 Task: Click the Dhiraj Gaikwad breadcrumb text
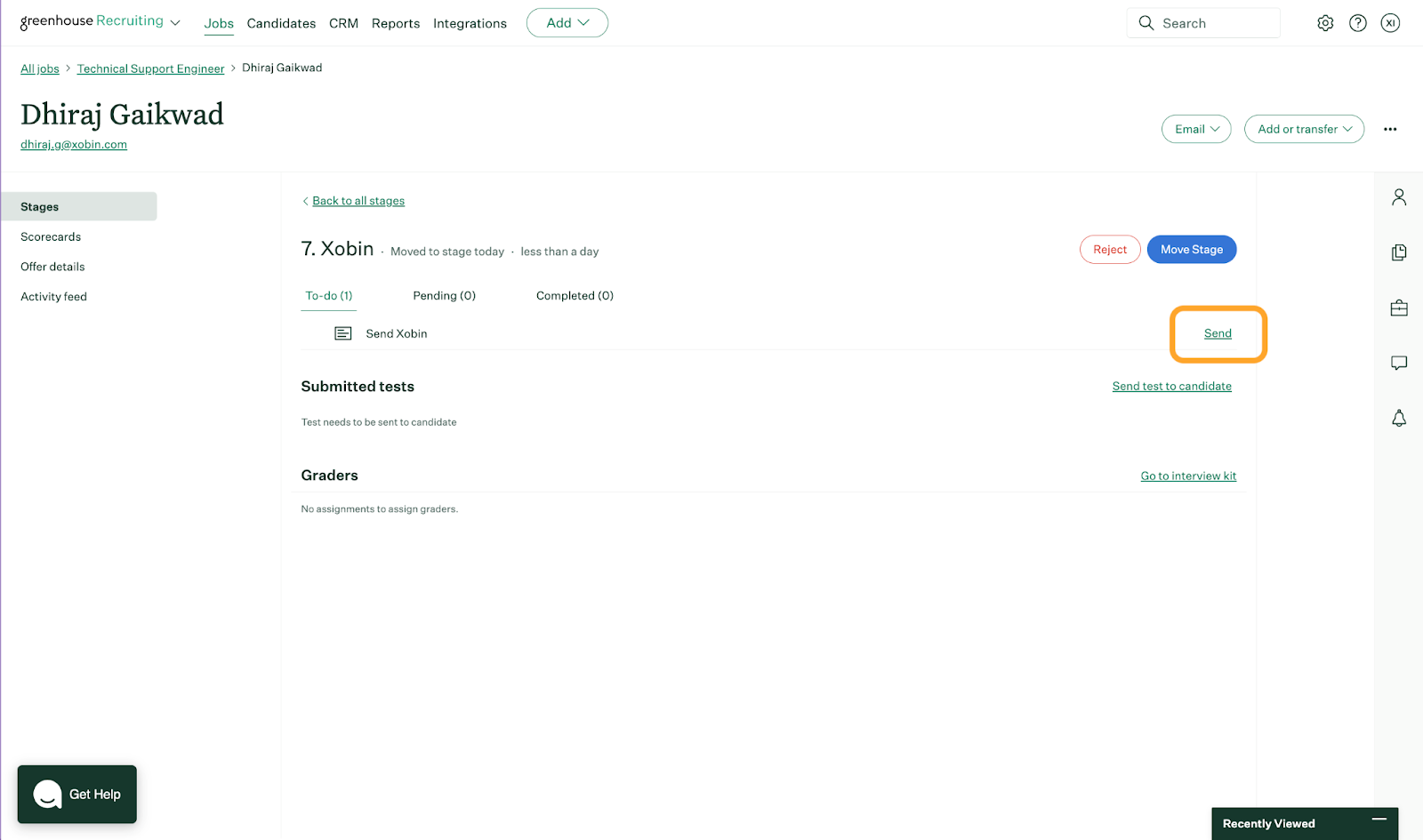282,68
